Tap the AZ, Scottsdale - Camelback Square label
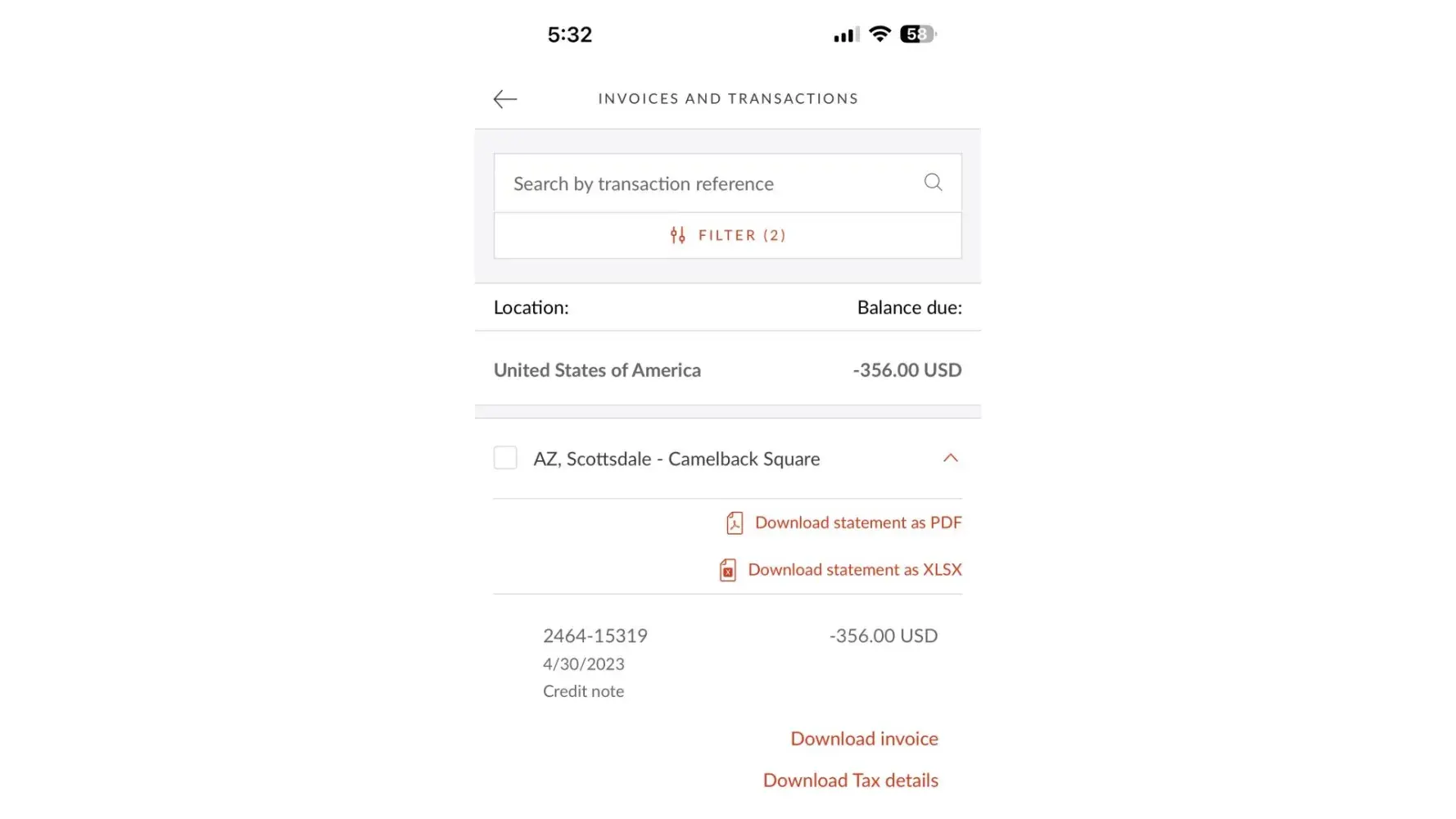 (x=676, y=459)
